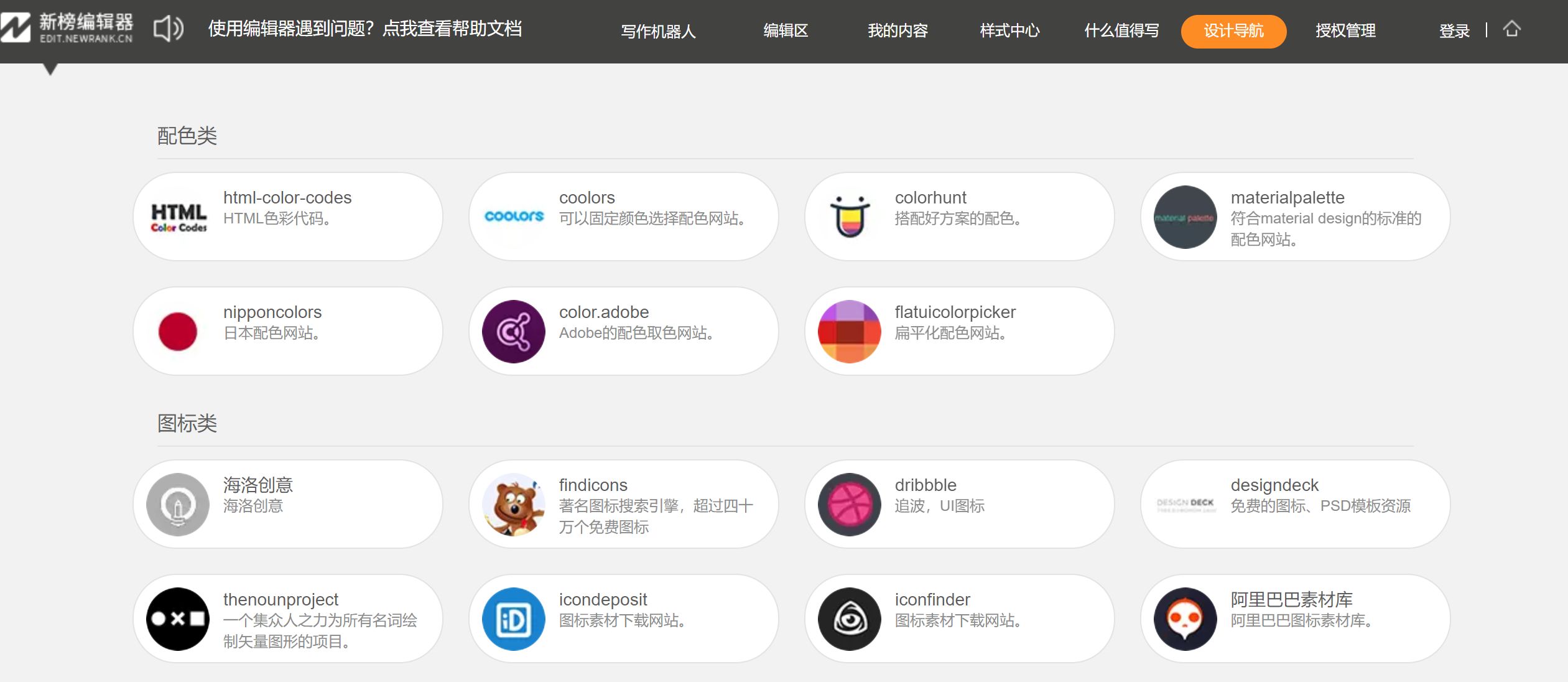
Task: Click the dribbble basketball icon
Action: coord(850,505)
